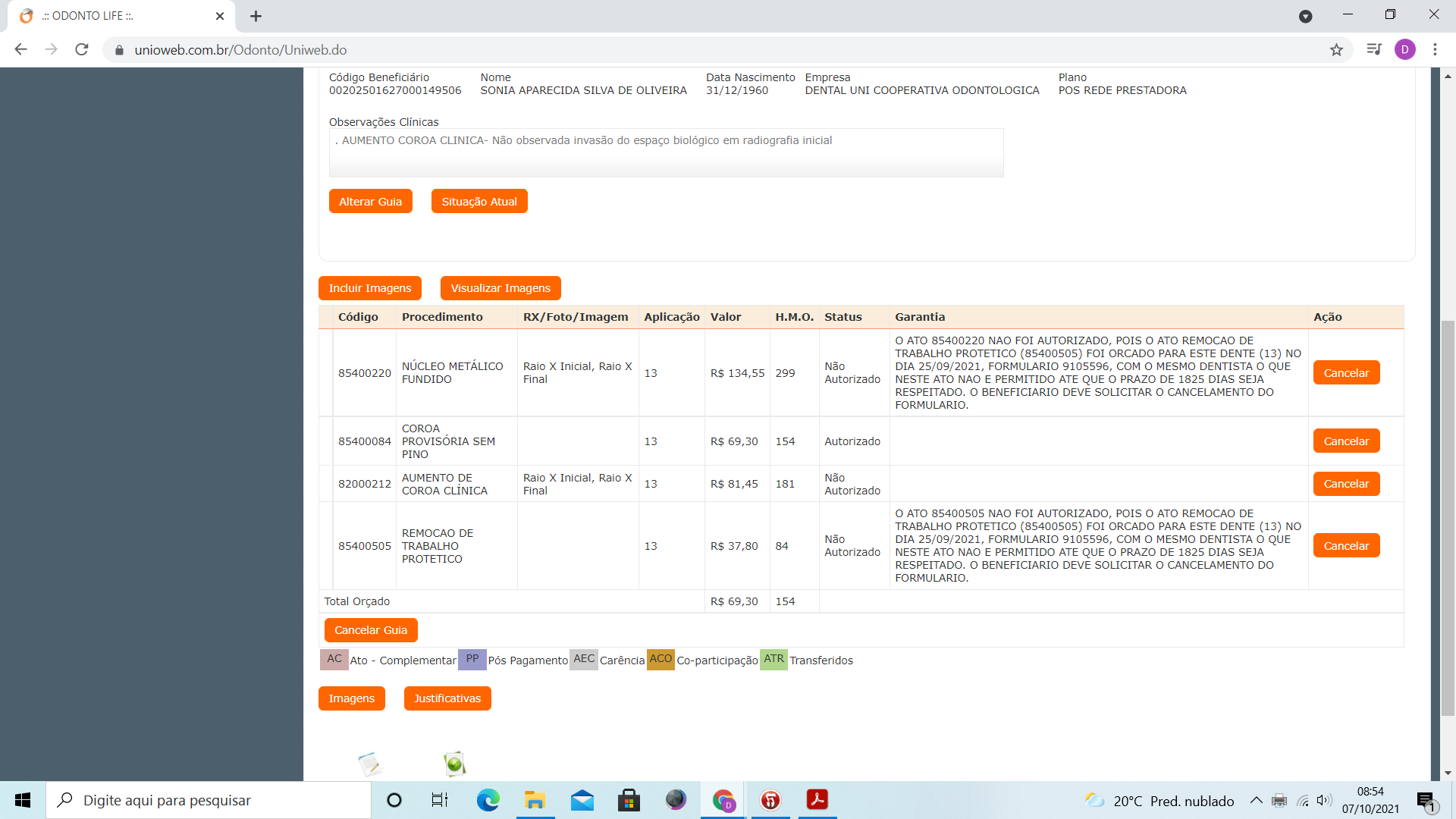Screen dimensions: 1456x819
Task: Open Chrome three-dot menu
Action: 1435,50
